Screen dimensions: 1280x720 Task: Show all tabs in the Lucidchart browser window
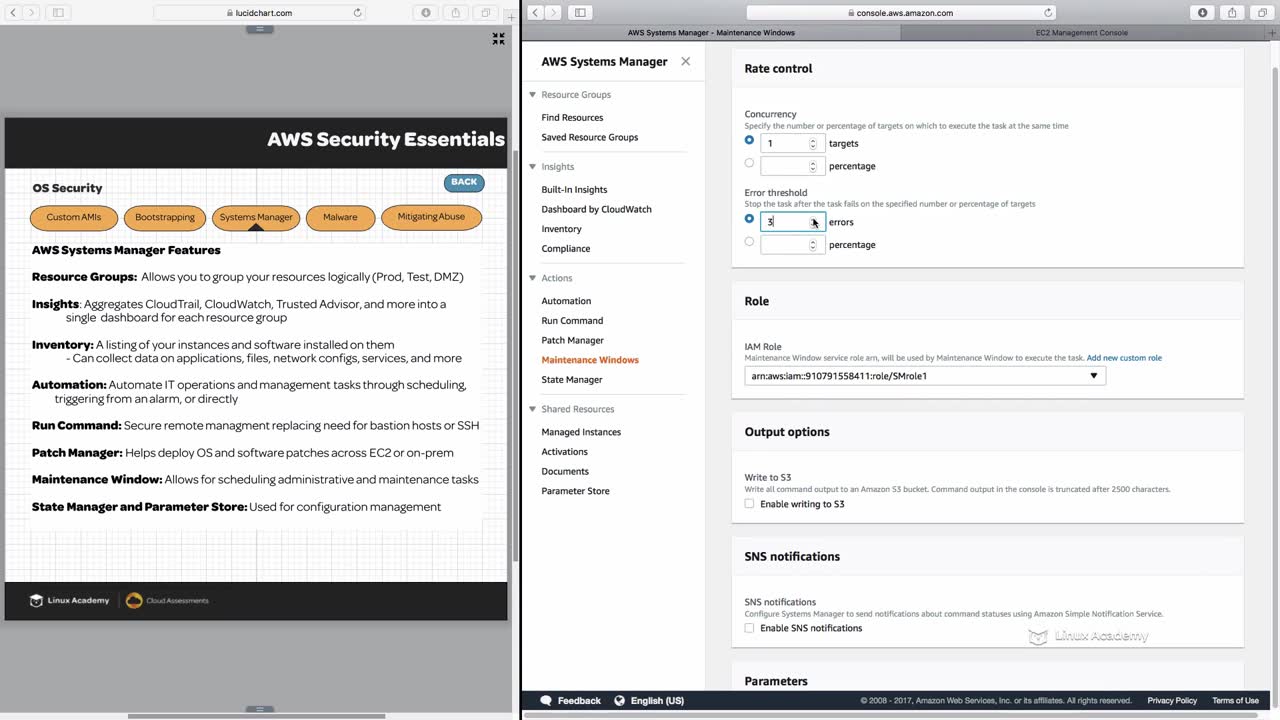pos(485,13)
